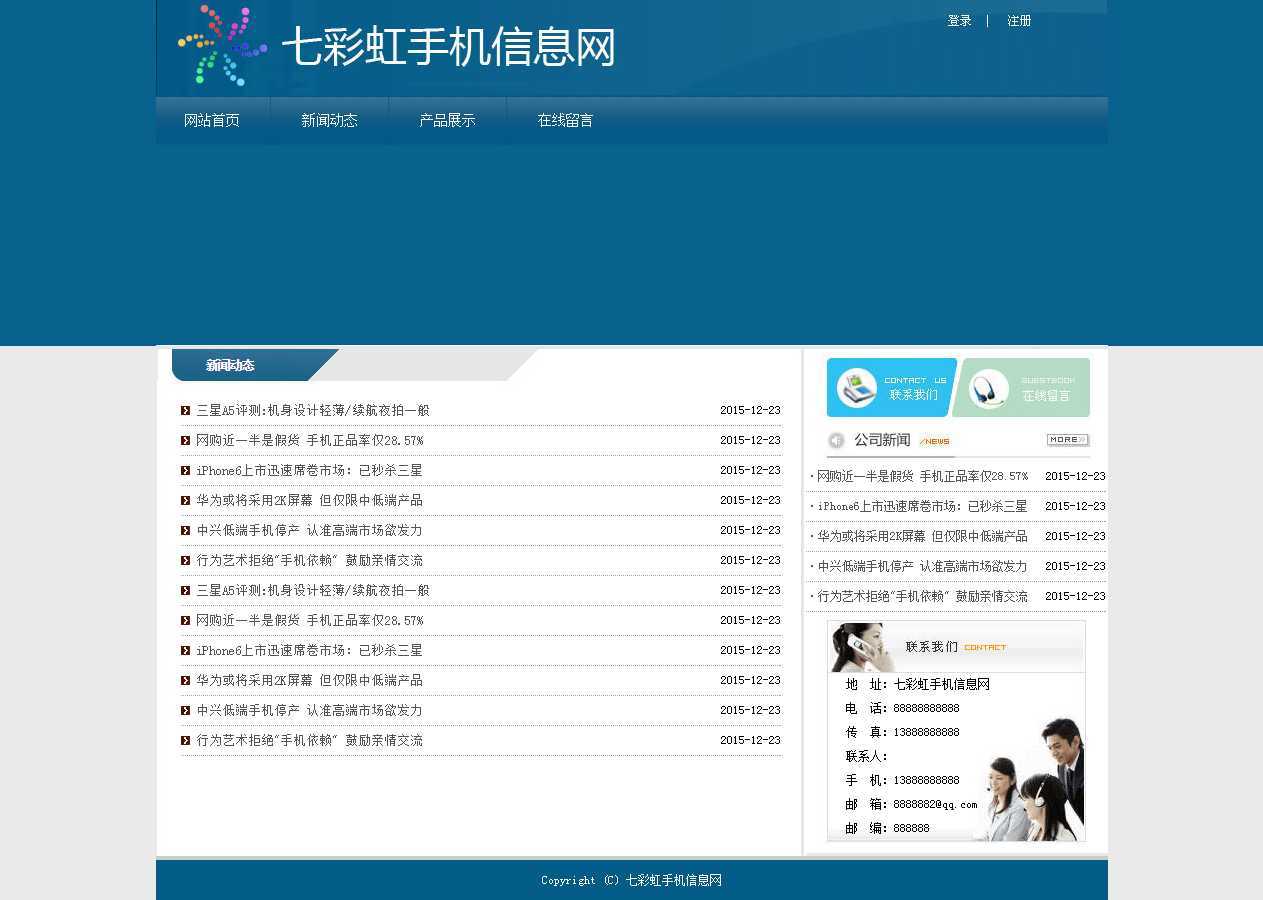
Task: Click the MORE button beside 公司新闻
Action: pos(1067,440)
